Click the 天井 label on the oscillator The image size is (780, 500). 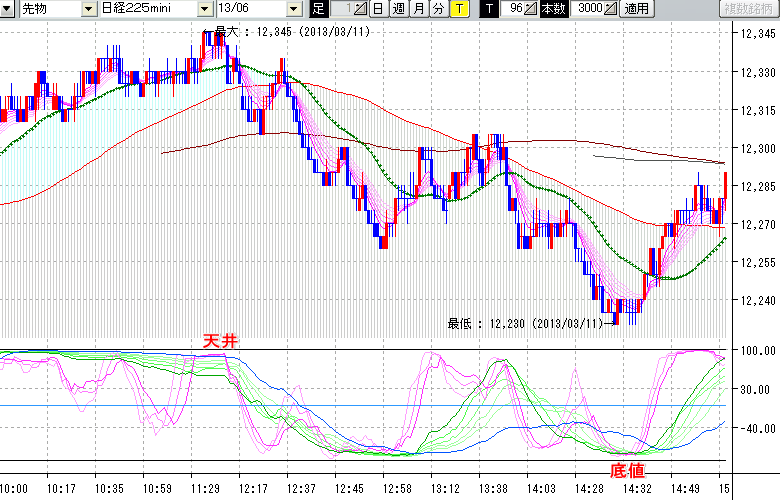pos(221,341)
